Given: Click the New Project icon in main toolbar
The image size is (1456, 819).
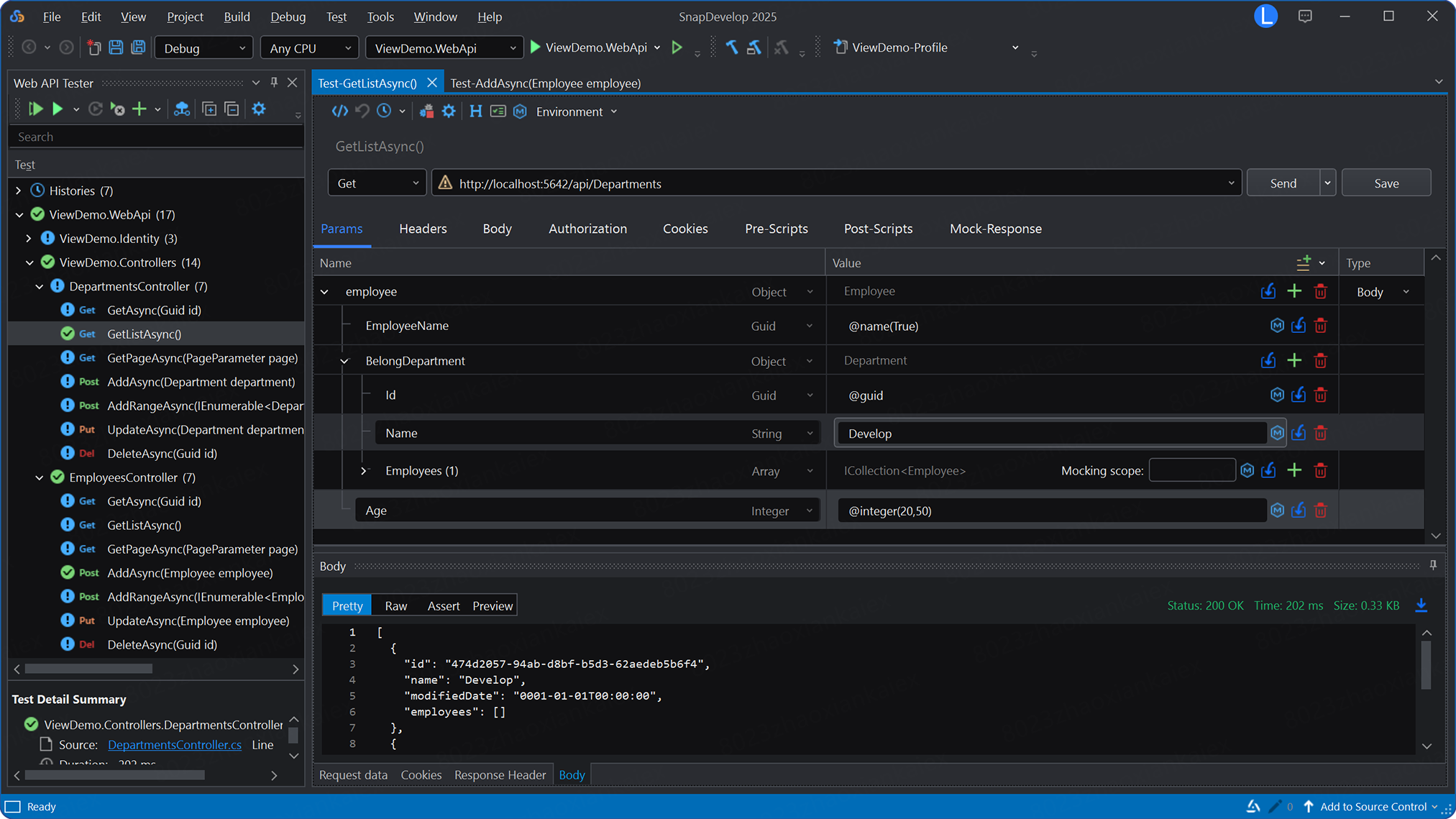Looking at the screenshot, I should [93, 47].
